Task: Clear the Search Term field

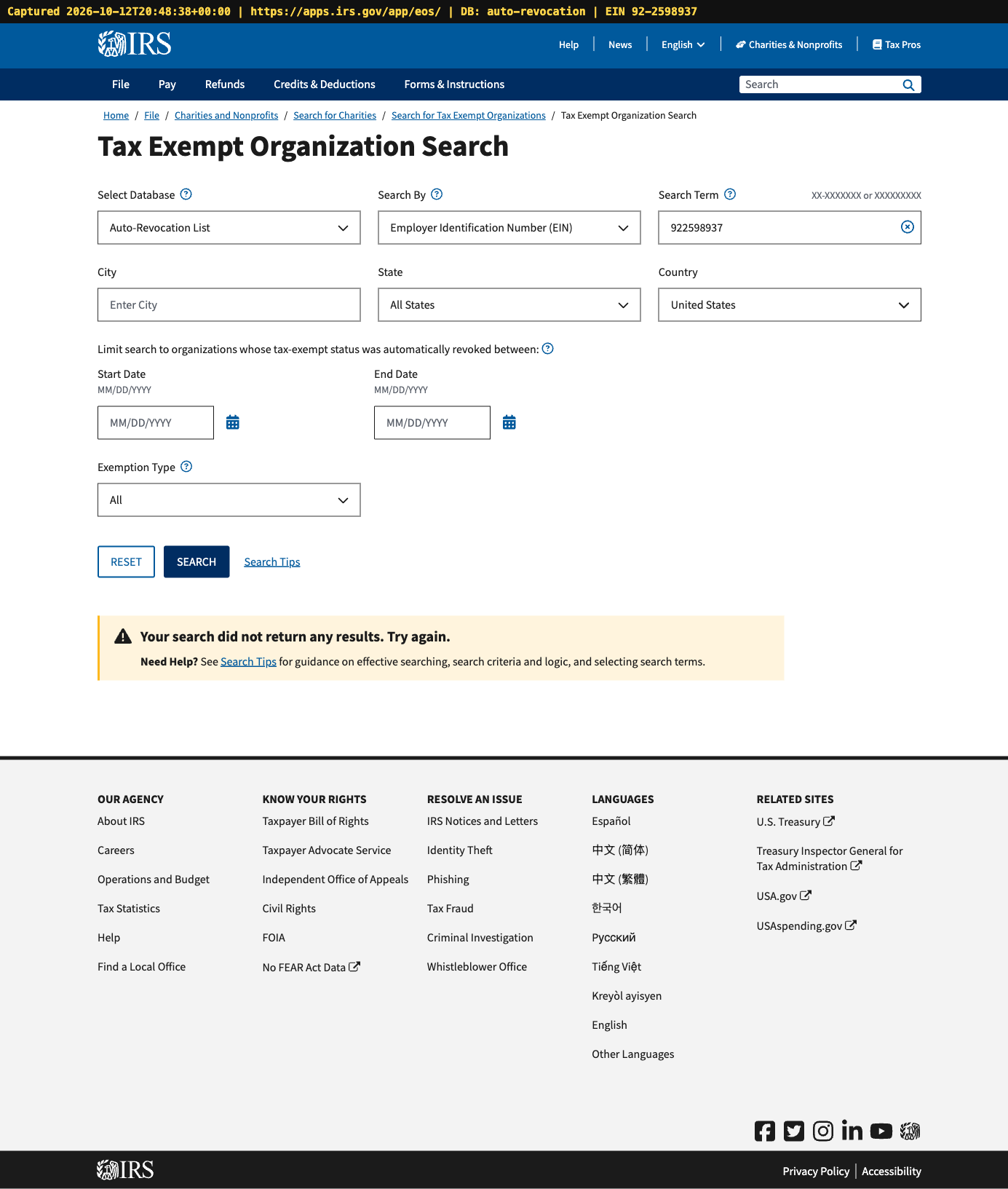Action: (908, 227)
